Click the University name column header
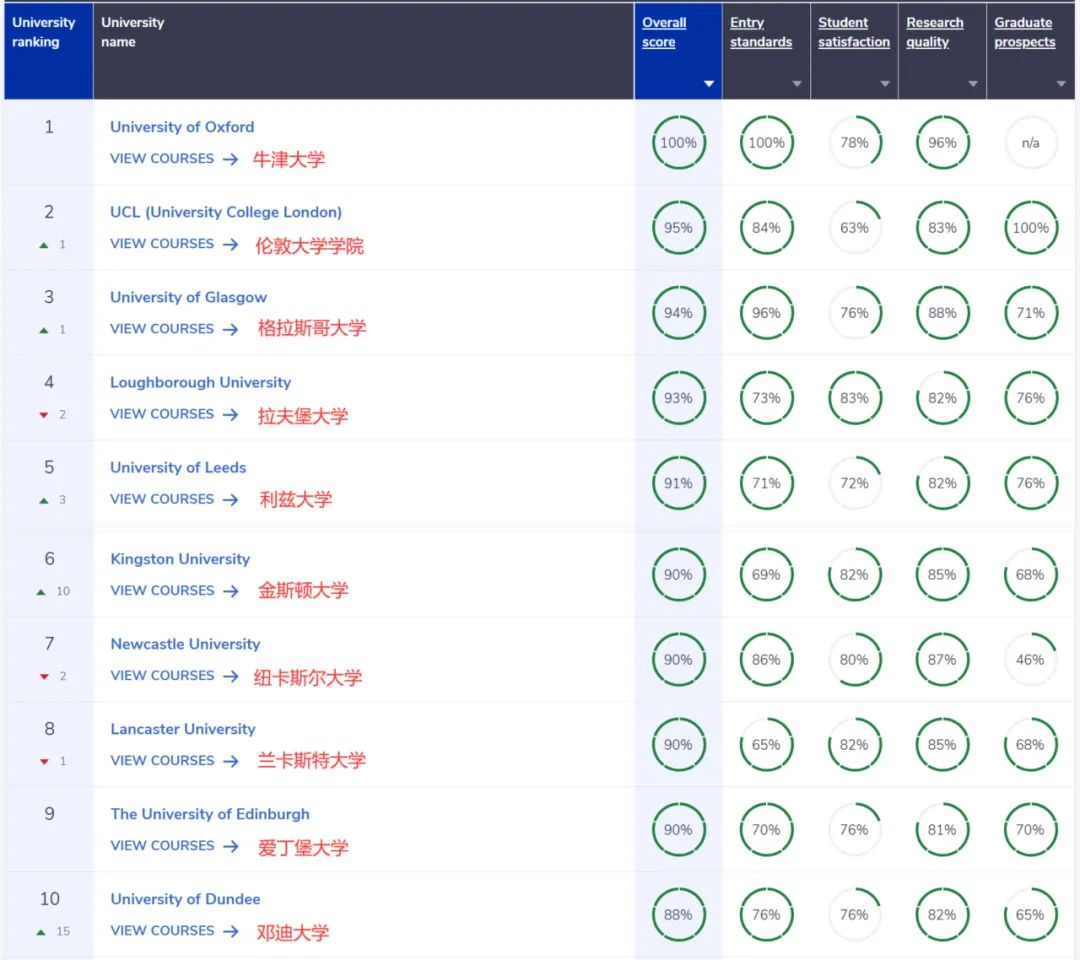 pos(363,51)
